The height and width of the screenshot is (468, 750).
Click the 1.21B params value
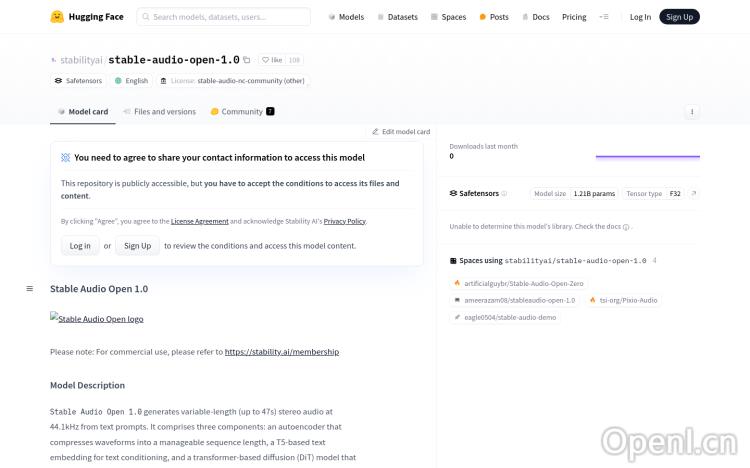pos(594,193)
